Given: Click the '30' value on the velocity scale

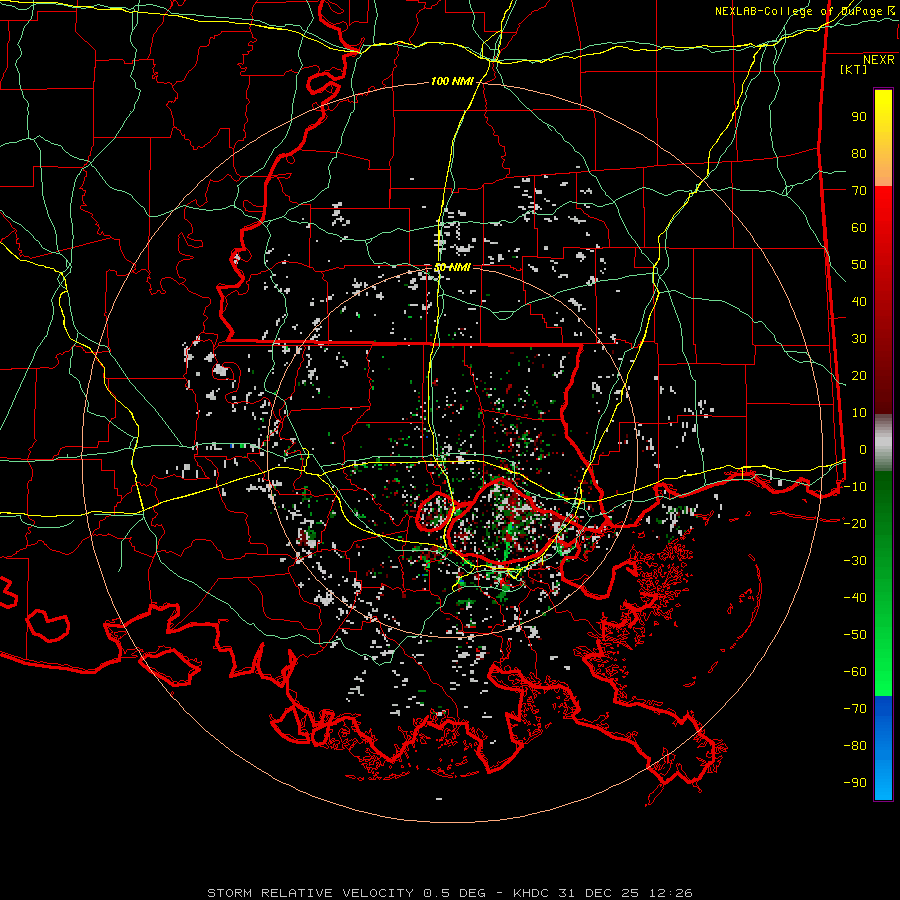Looking at the screenshot, I should coord(859,339).
